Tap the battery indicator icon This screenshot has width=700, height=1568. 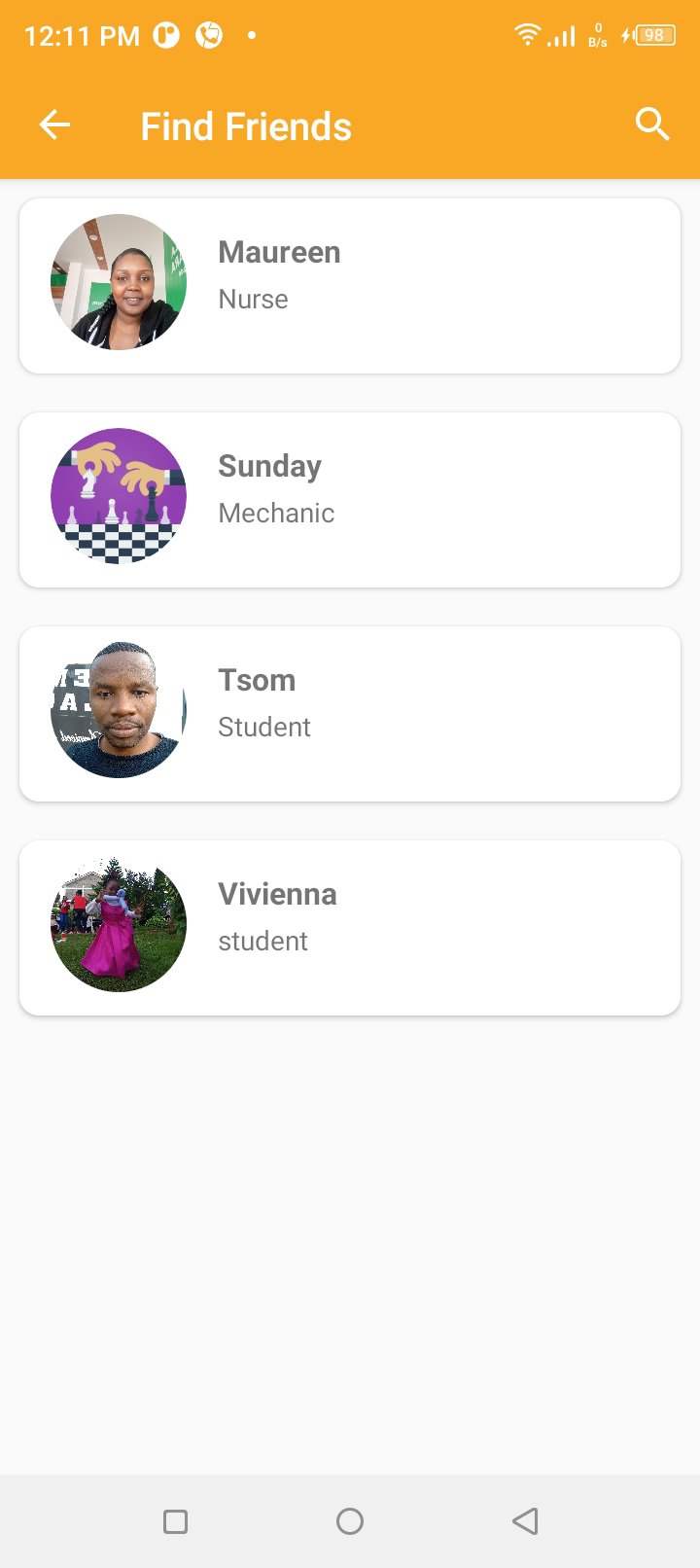[x=652, y=35]
